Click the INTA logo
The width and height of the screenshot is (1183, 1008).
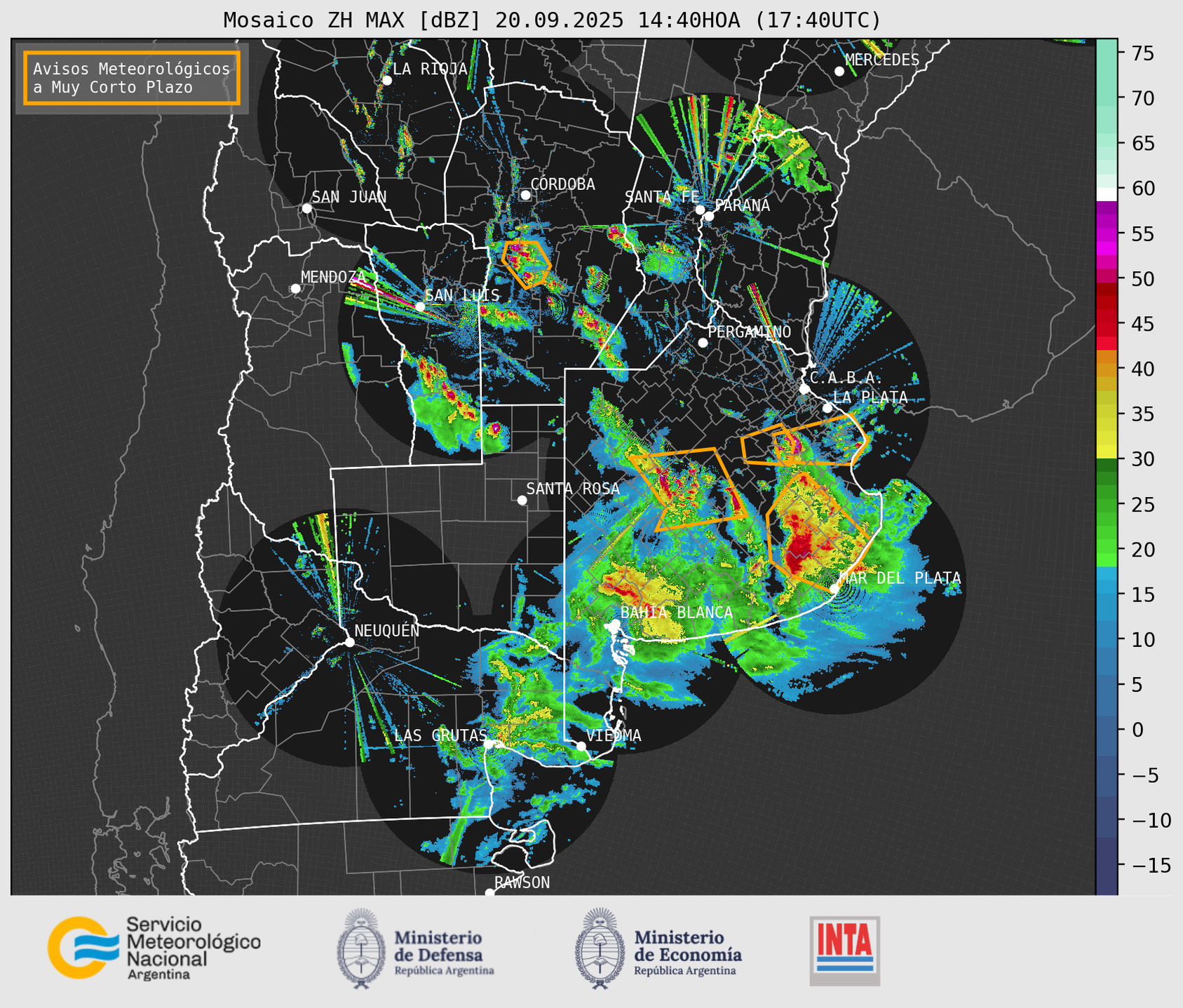(x=845, y=951)
